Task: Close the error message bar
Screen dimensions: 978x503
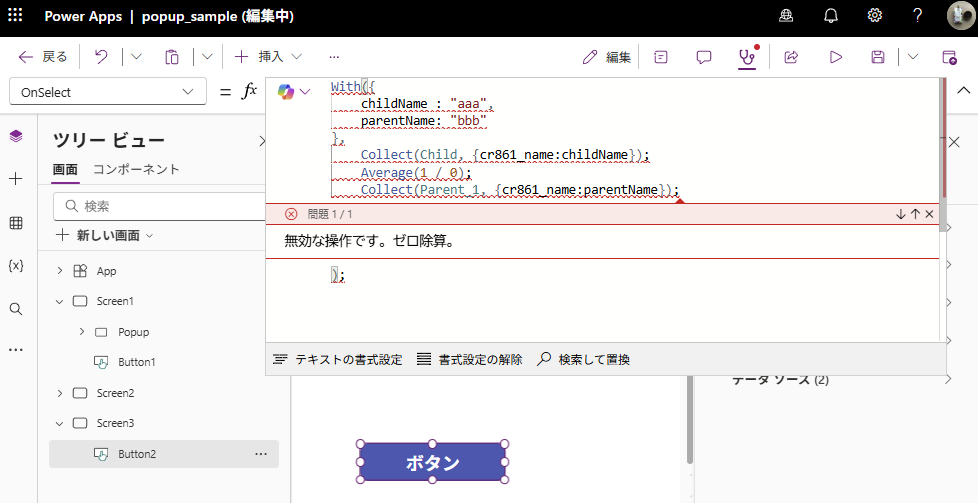Action: click(929, 214)
